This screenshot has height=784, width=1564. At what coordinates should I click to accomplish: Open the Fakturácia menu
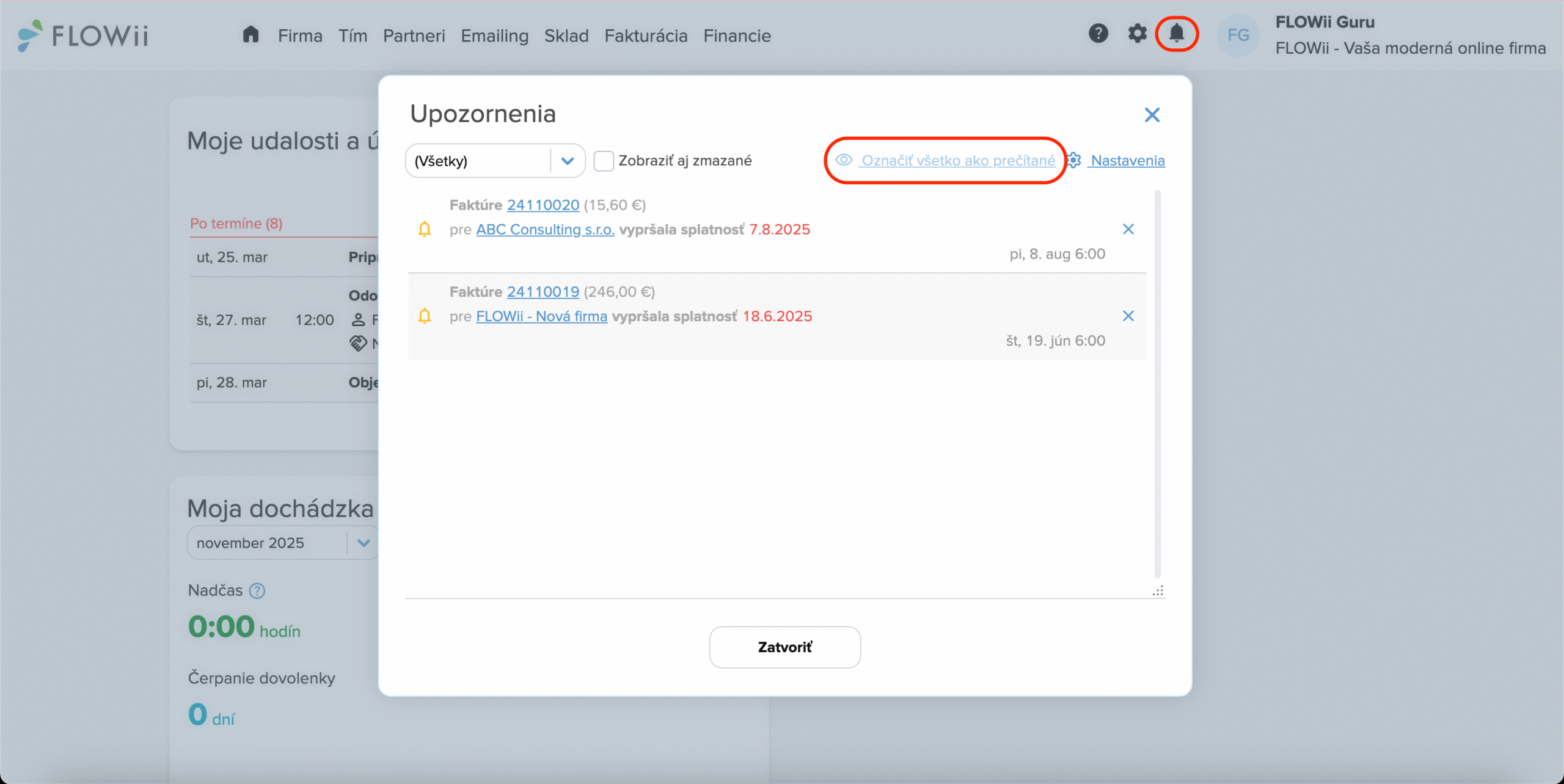click(646, 36)
